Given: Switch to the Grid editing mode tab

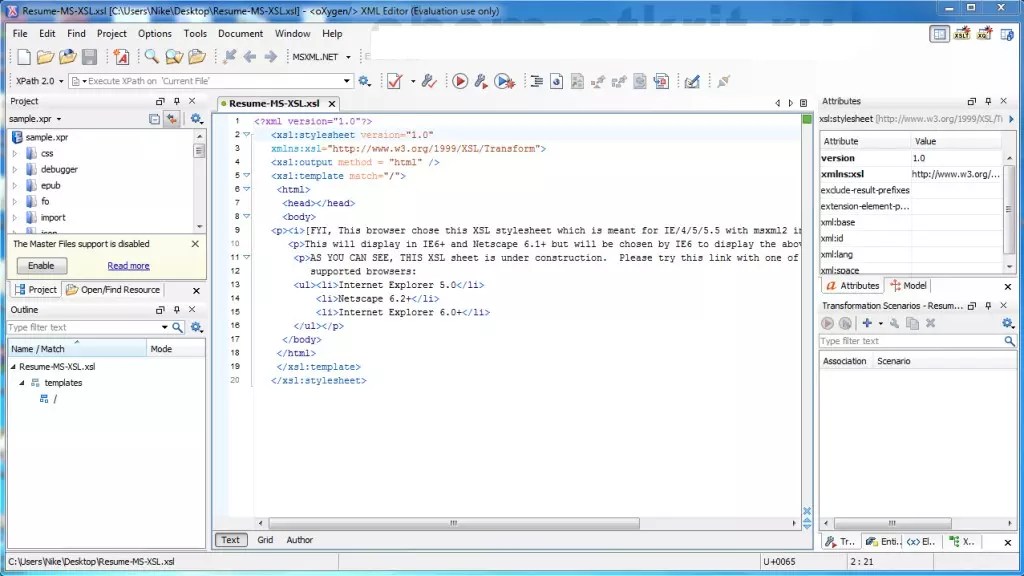Looking at the screenshot, I should 265,539.
